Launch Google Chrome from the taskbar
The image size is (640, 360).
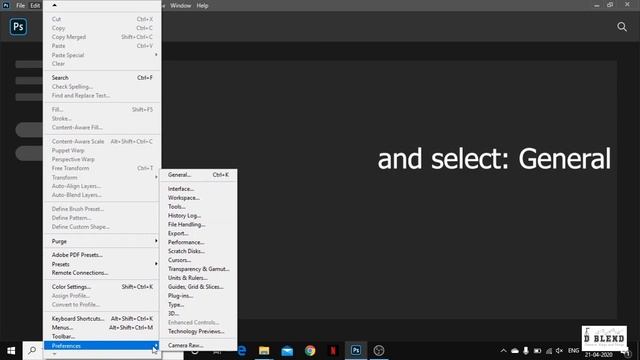click(x=310, y=351)
